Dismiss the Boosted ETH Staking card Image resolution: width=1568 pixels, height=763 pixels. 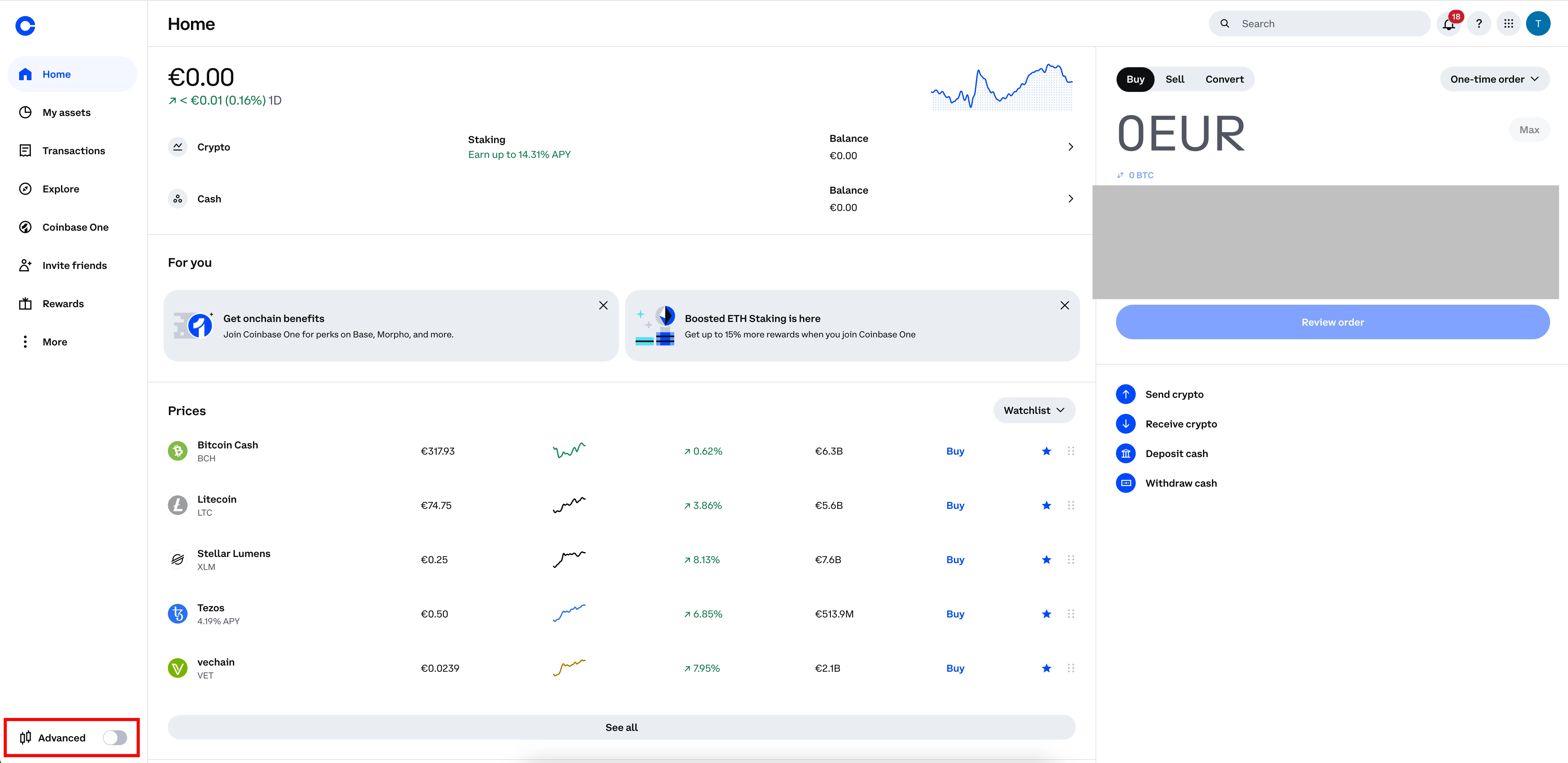[x=1064, y=305]
